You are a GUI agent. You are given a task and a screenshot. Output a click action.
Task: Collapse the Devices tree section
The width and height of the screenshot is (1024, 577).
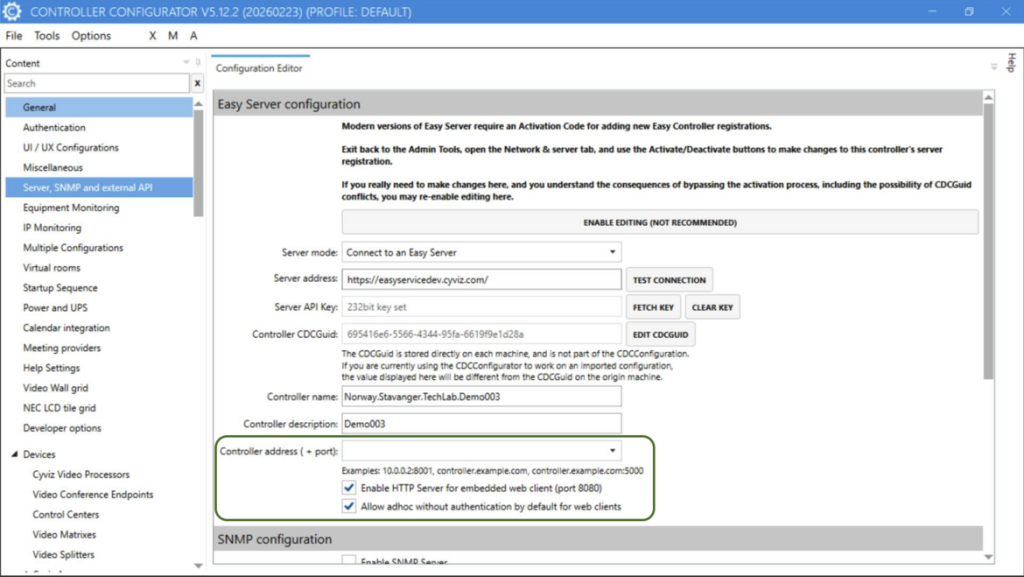coord(14,455)
